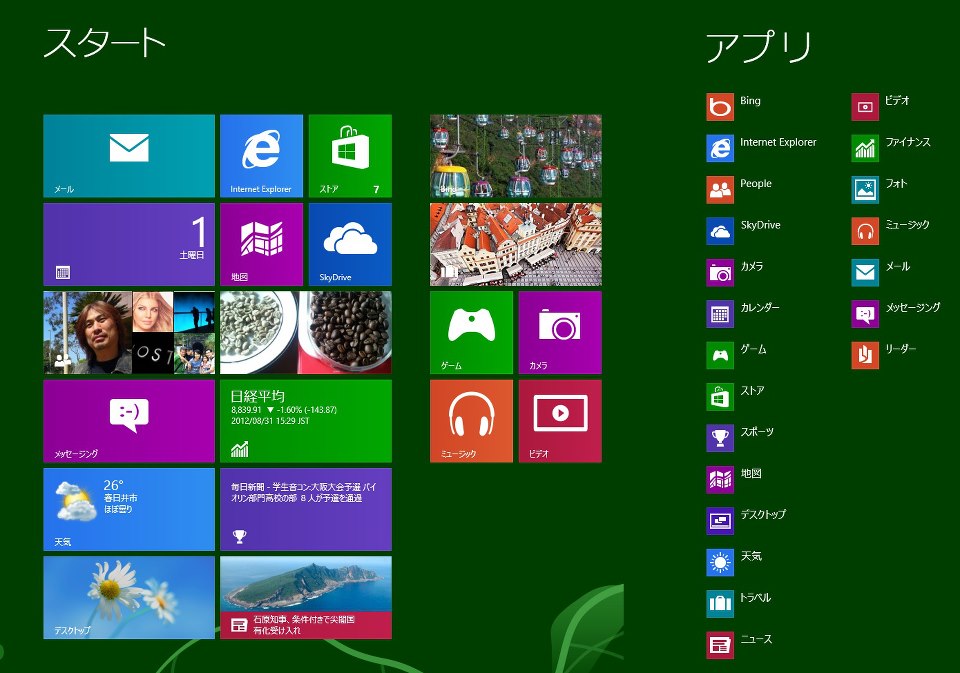Click the ニュース icon in apps list
The height and width of the screenshot is (673, 960).
point(720,645)
